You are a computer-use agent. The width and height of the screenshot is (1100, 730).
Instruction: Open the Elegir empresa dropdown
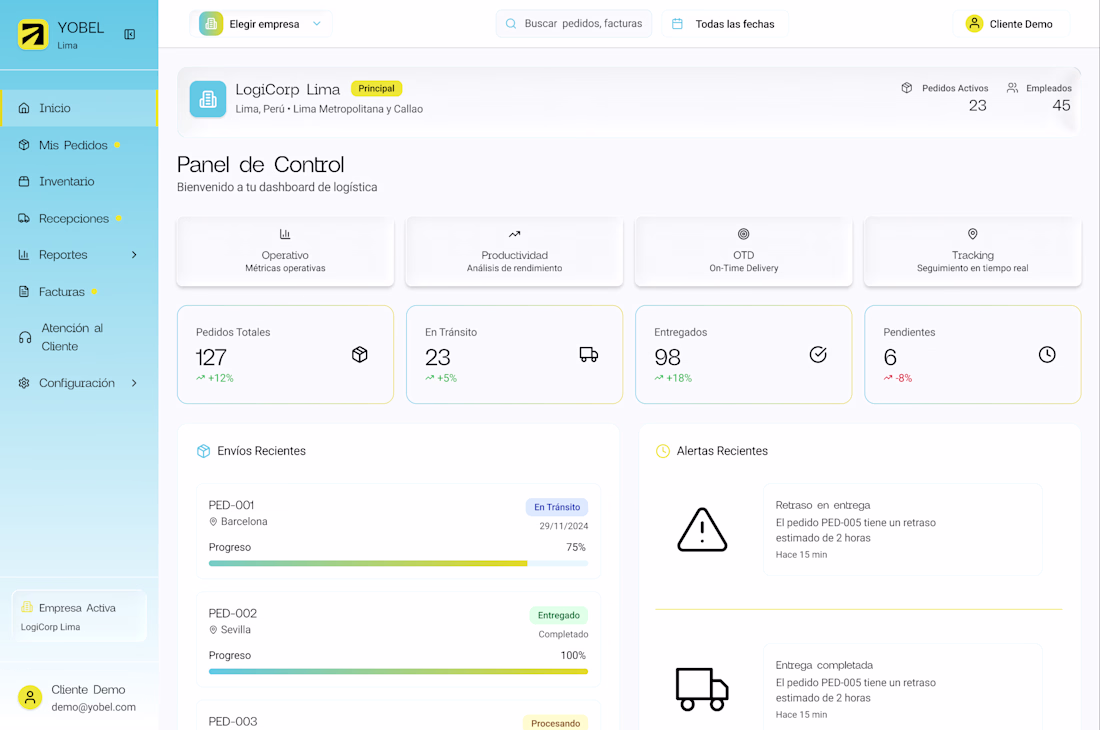[x=260, y=24]
